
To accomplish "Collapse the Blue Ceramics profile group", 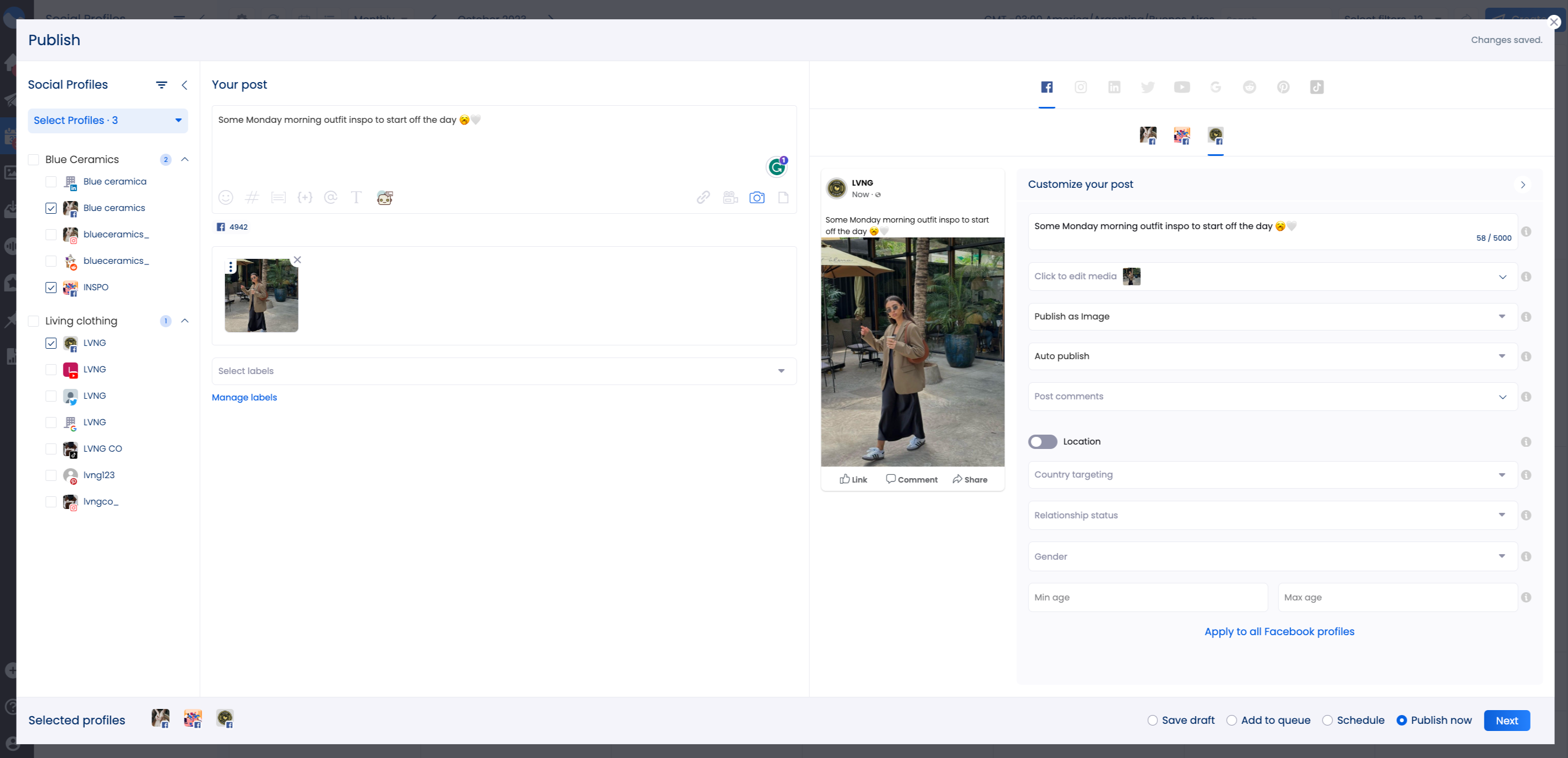I will pos(185,159).
